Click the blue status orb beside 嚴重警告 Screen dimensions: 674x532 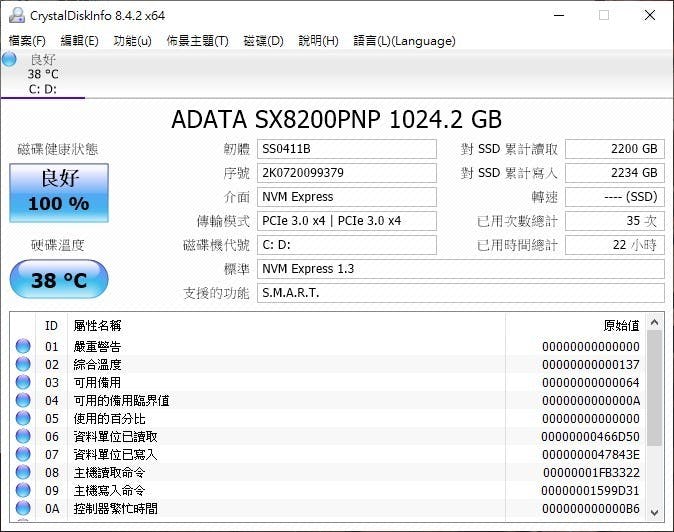pos(23,347)
